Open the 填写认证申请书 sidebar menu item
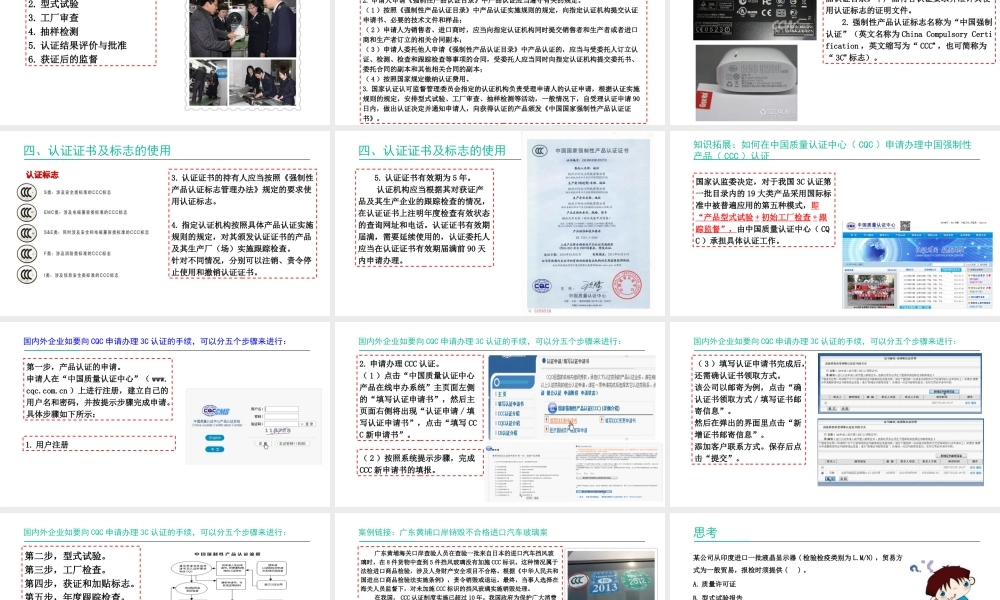 click(510, 404)
